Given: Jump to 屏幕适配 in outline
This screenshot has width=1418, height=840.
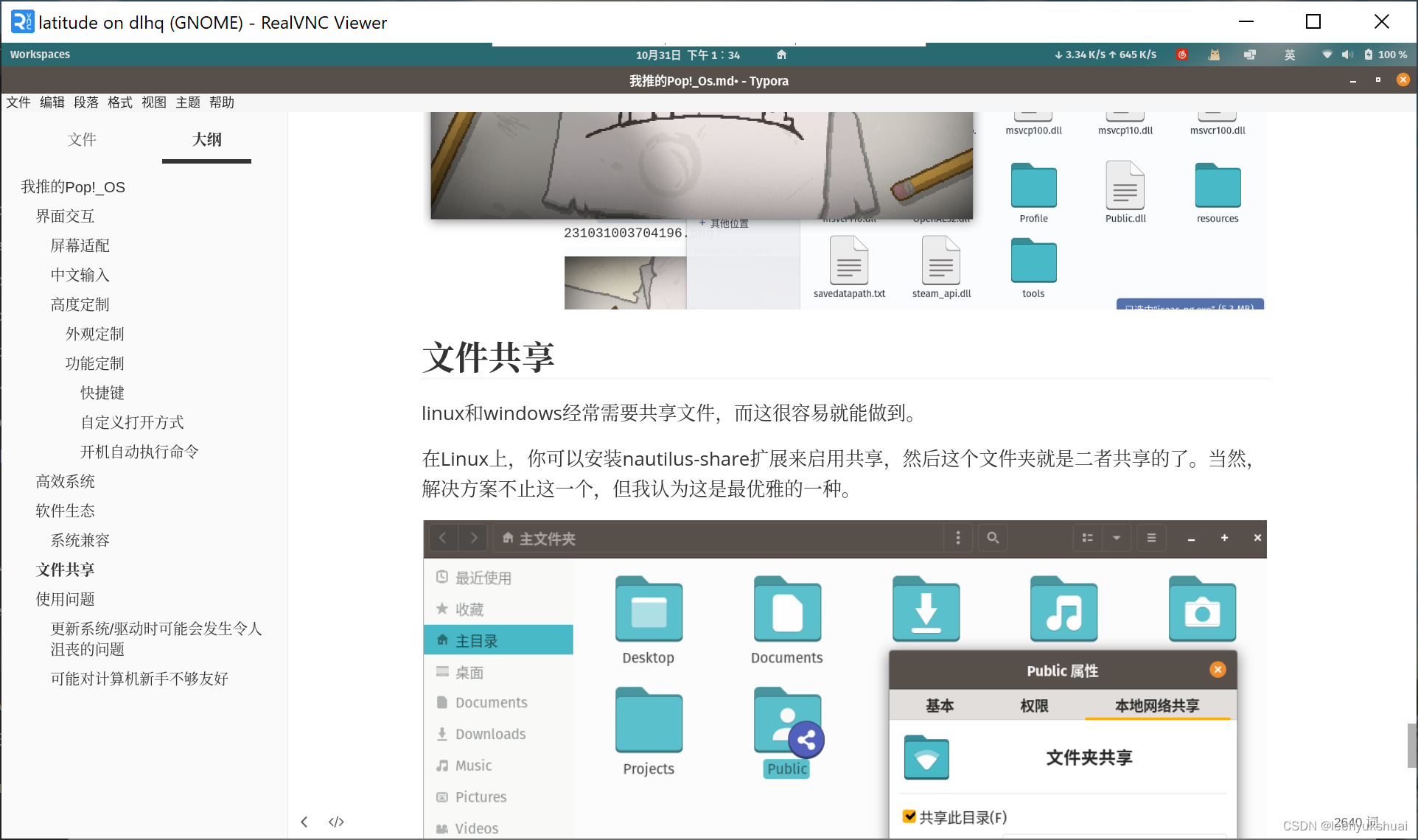Looking at the screenshot, I should 80,246.
